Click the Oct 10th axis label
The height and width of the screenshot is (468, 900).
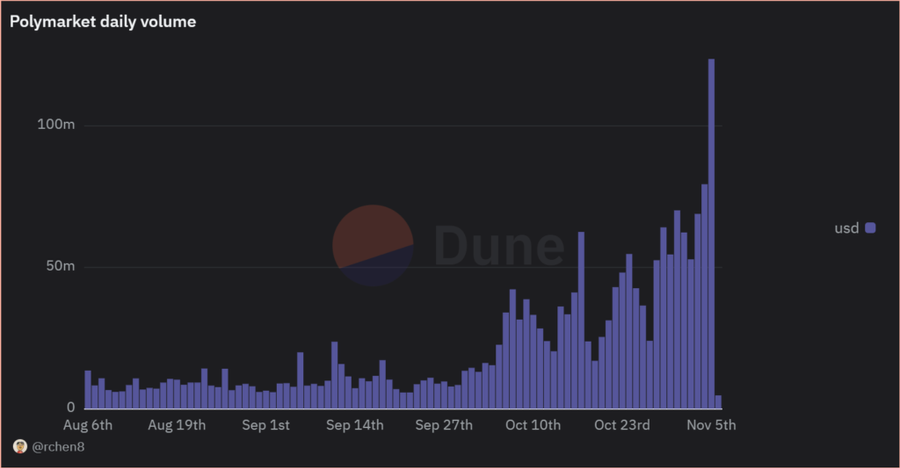(533, 425)
